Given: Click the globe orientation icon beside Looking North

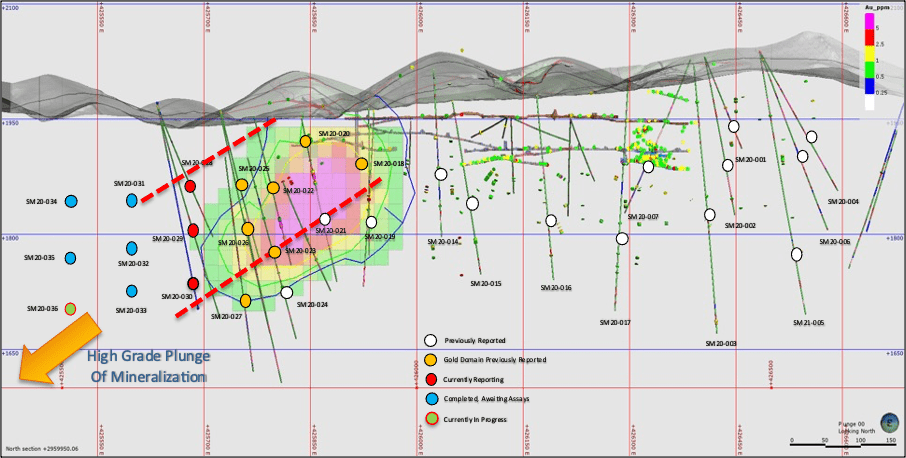Looking at the screenshot, I should [x=890, y=423].
